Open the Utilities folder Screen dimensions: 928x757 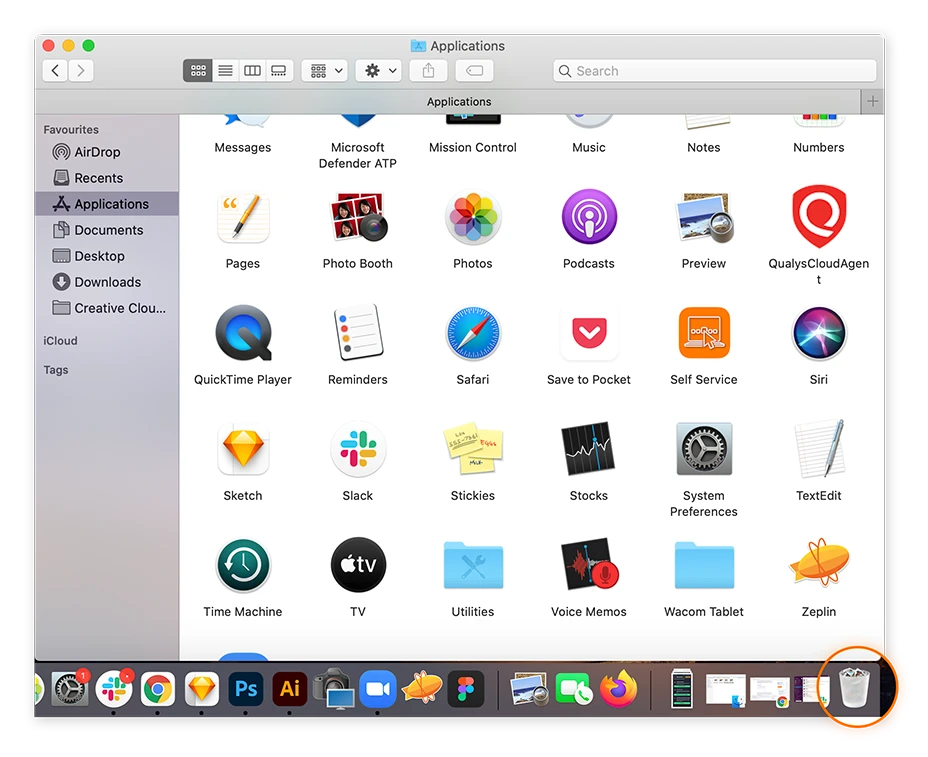pos(472,565)
